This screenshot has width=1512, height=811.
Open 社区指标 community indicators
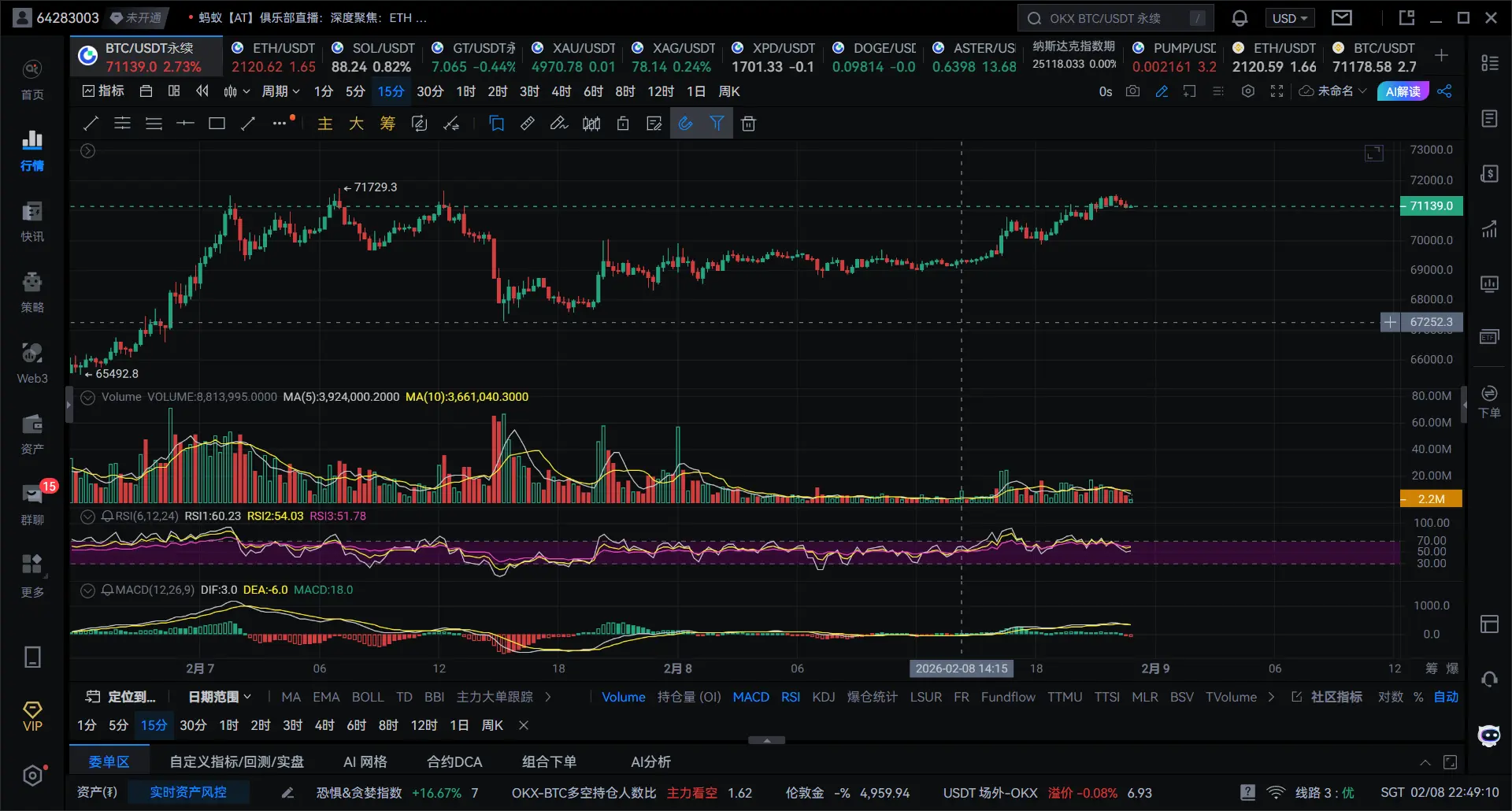point(1328,697)
